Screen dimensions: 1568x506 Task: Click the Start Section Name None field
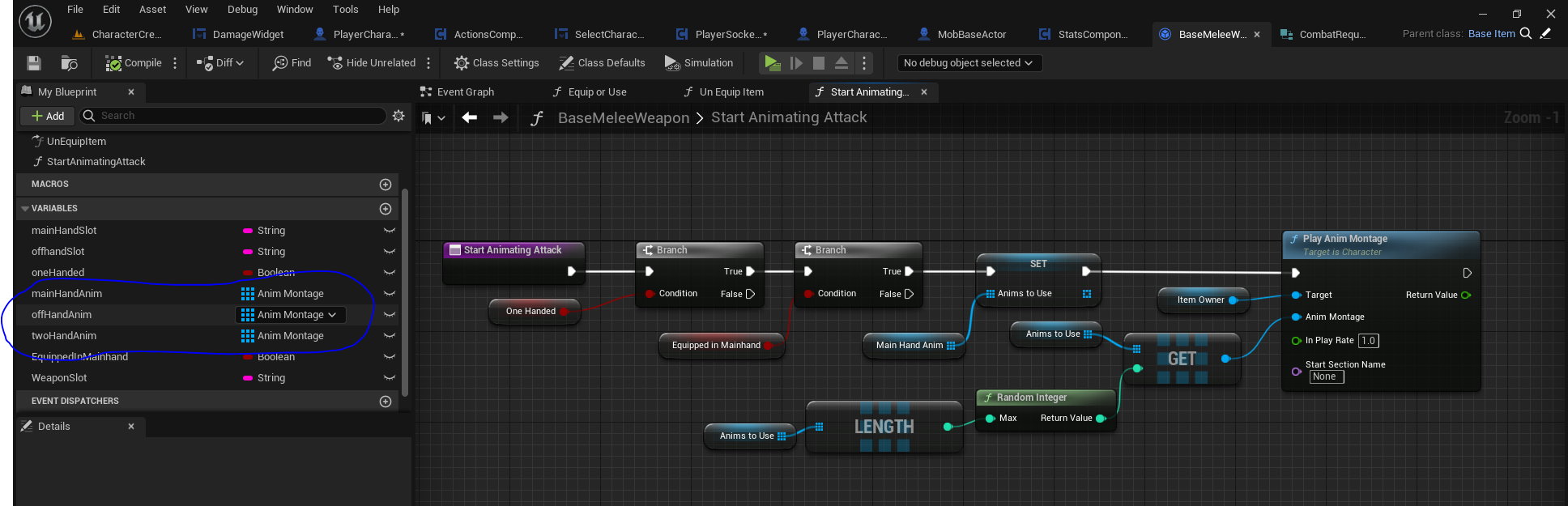coord(1327,376)
